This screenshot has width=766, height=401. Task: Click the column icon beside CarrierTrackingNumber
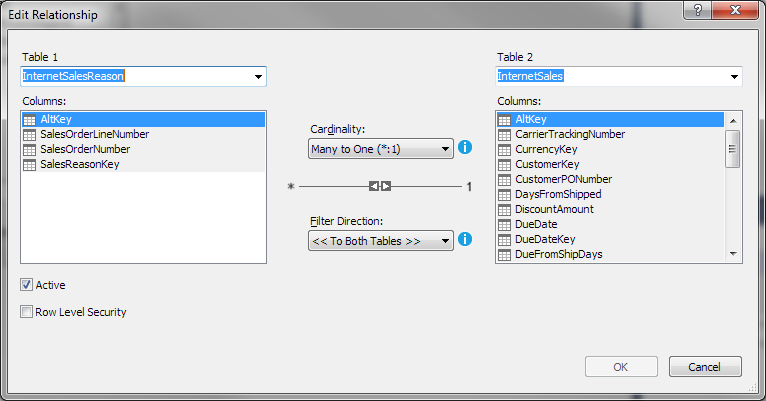504,135
